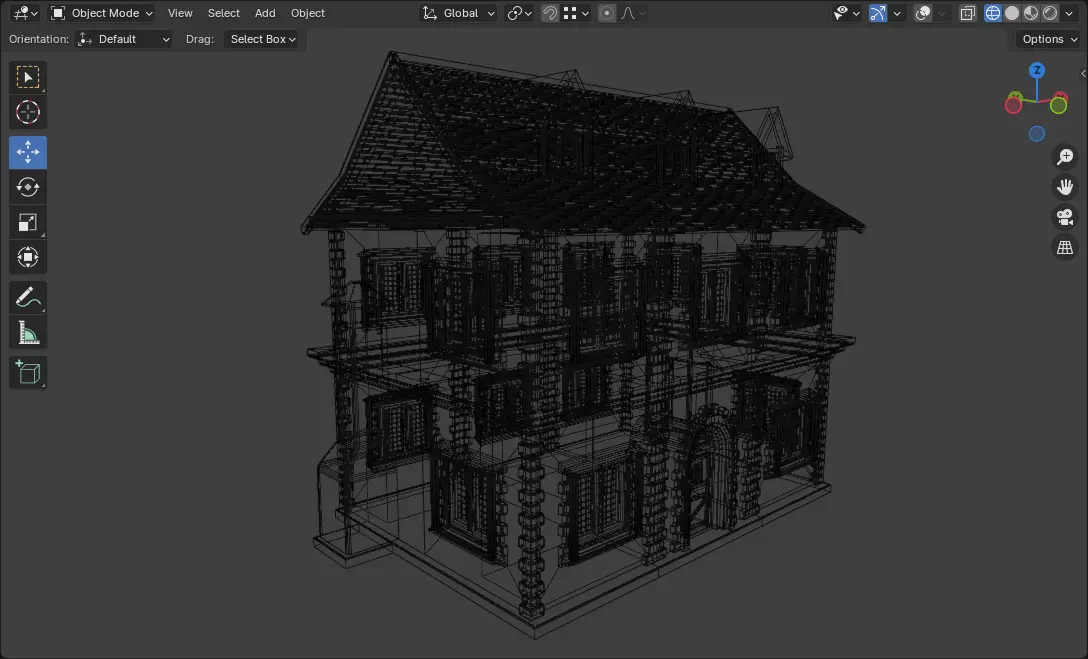Viewport: 1088px width, 659px height.
Task: Click the pan view hand icon
Action: pyautogui.click(x=1064, y=187)
